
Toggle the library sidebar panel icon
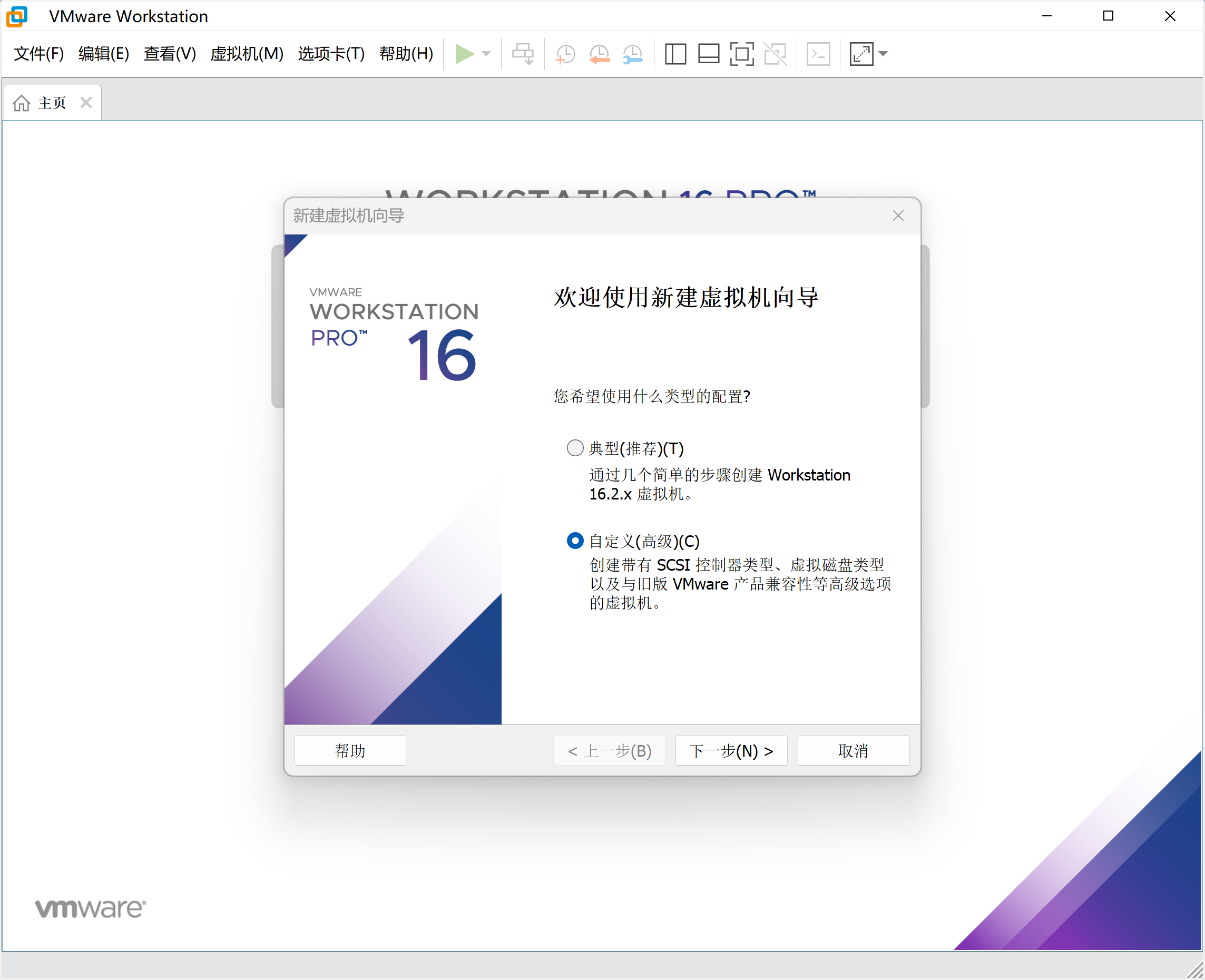coord(675,54)
